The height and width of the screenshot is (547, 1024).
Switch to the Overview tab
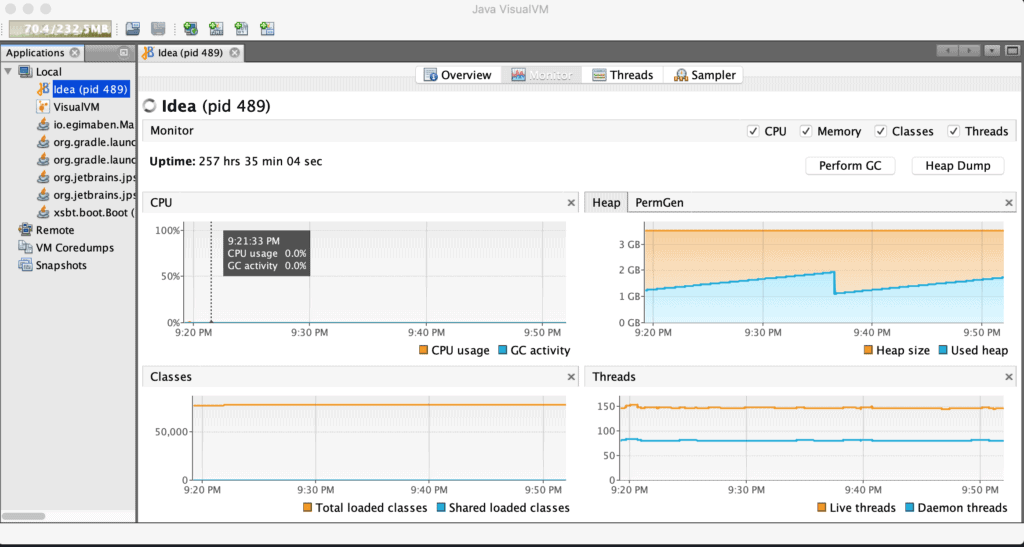point(458,75)
